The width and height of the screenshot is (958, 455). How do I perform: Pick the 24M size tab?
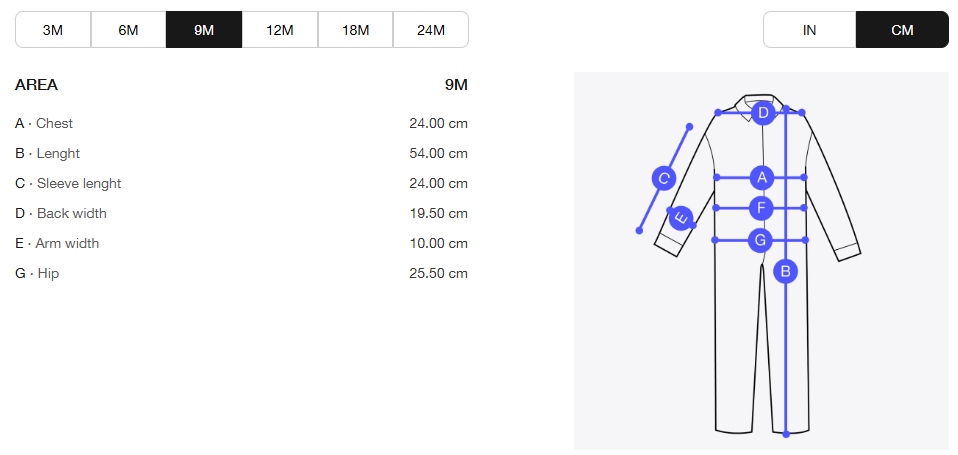tap(431, 29)
